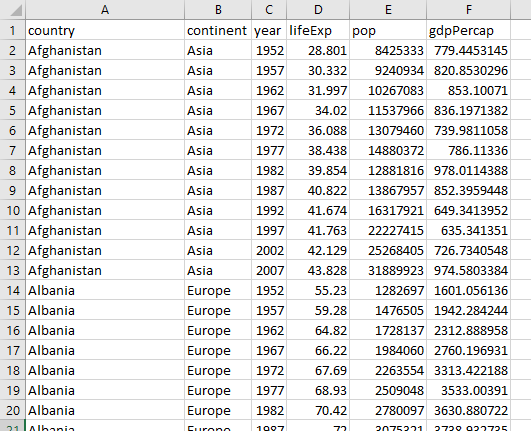
Task: Click year 1977 in row 19
Action: pos(269,390)
